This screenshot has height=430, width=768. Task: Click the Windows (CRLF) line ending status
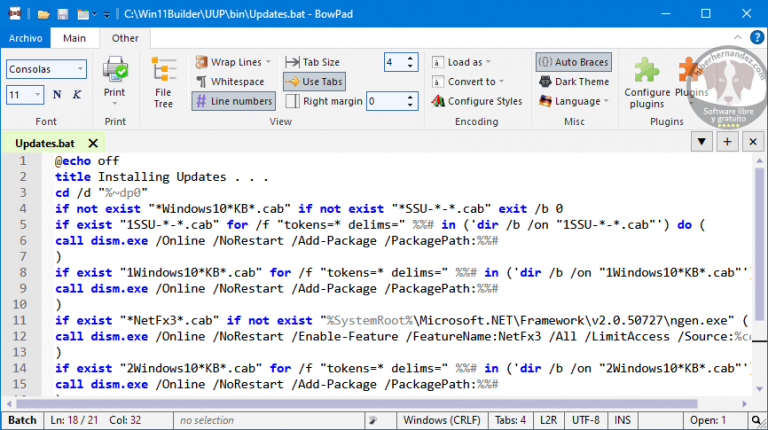(442, 420)
